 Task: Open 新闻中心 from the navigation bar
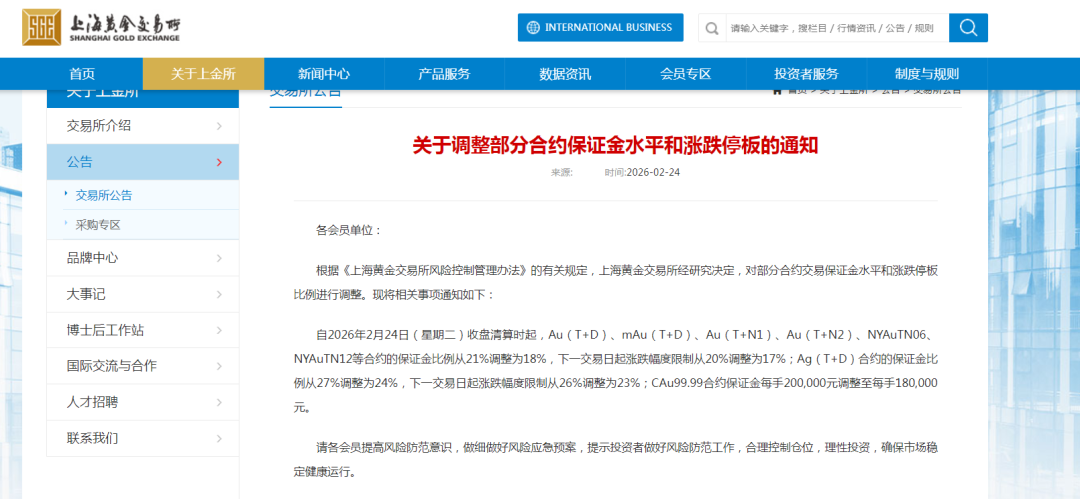[x=324, y=74]
